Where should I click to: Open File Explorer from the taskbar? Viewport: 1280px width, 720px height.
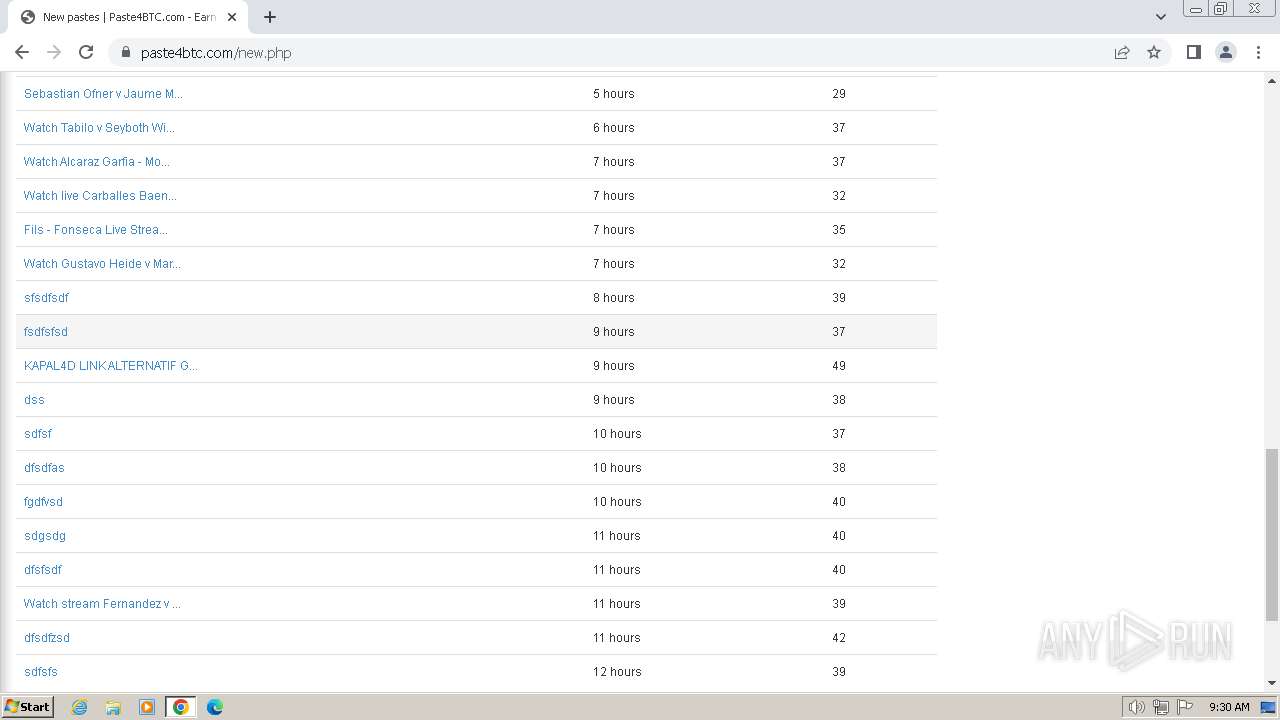pos(113,707)
